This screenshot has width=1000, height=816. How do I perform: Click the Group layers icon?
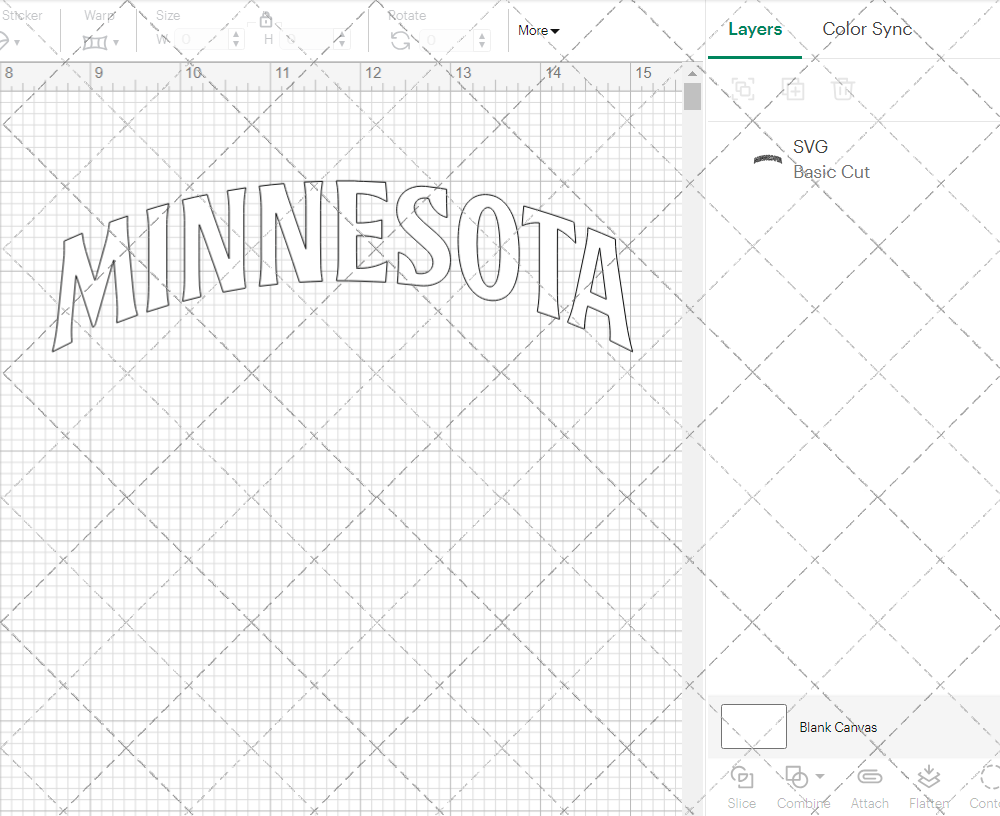pos(743,89)
